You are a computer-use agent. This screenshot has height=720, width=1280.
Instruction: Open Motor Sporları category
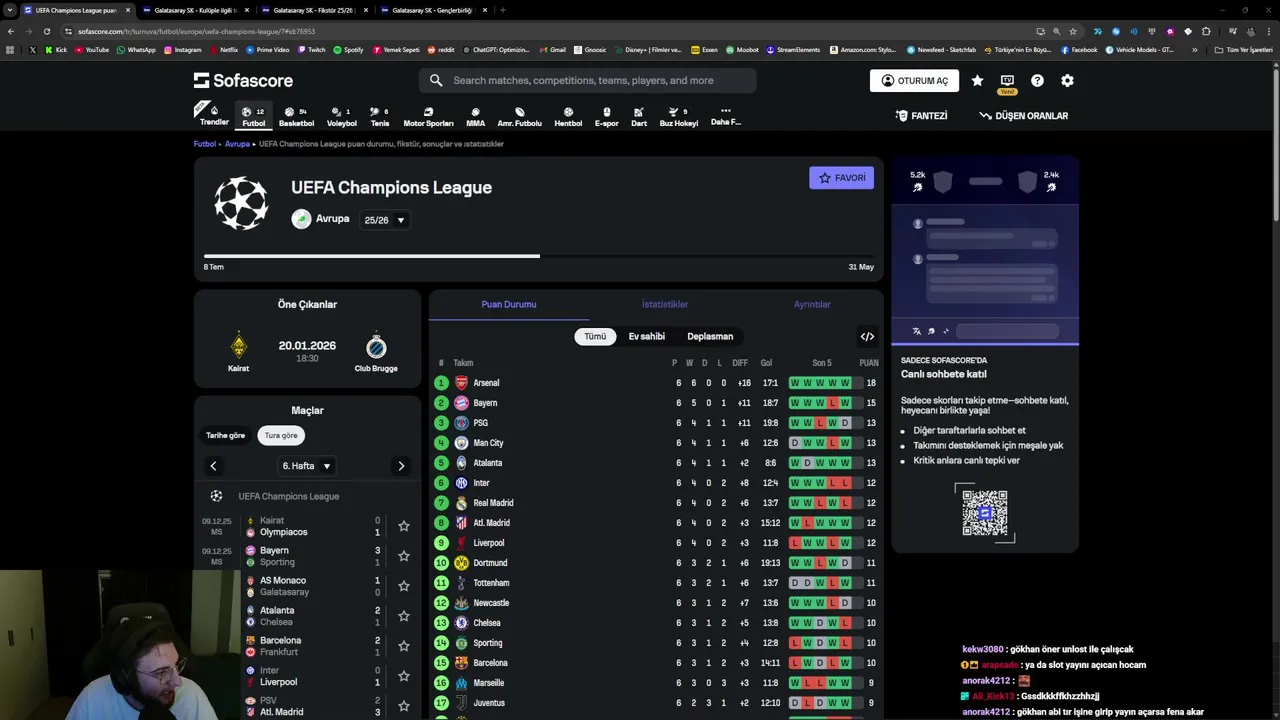pyautogui.click(x=428, y=117)
